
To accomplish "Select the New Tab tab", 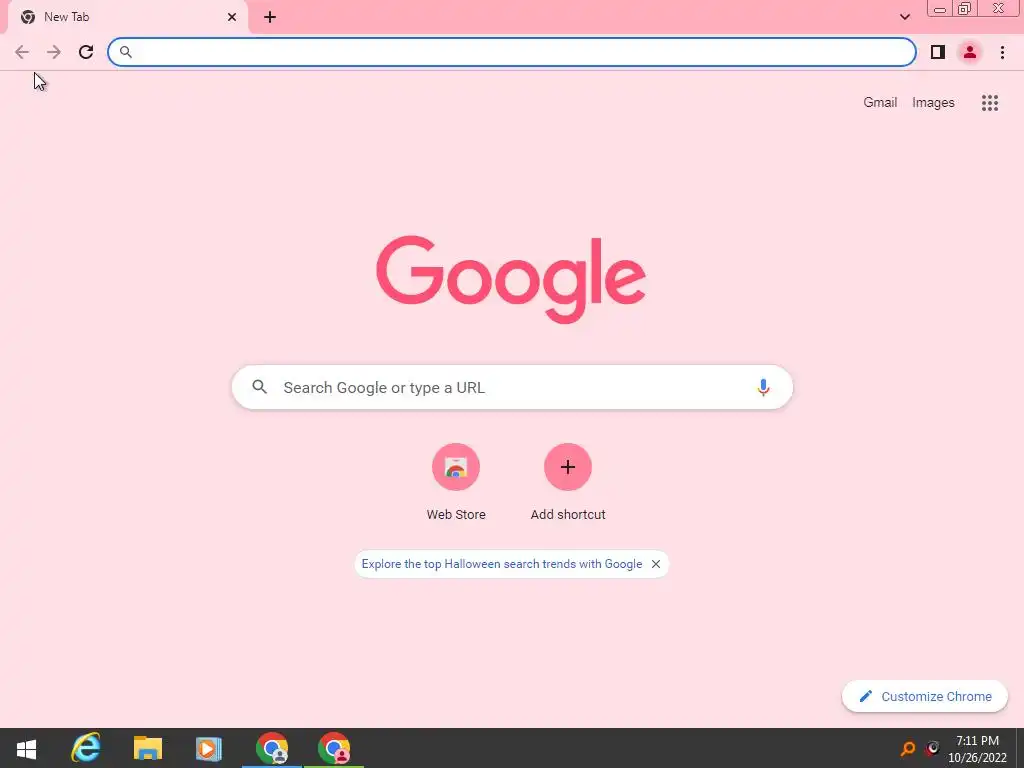I will 128,17.
